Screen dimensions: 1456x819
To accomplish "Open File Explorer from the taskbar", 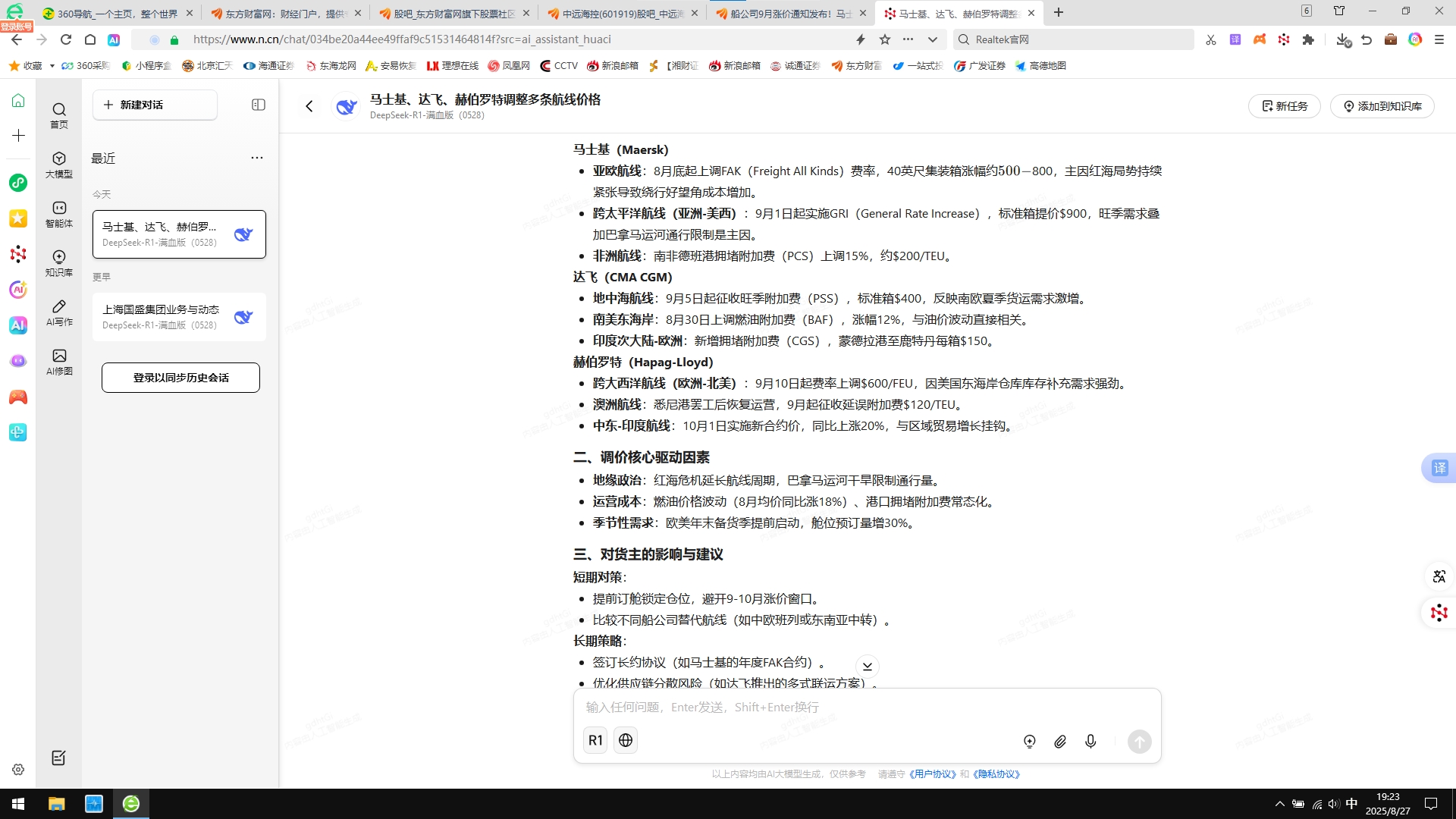I will pyautogui.click(x=57, y=804).
